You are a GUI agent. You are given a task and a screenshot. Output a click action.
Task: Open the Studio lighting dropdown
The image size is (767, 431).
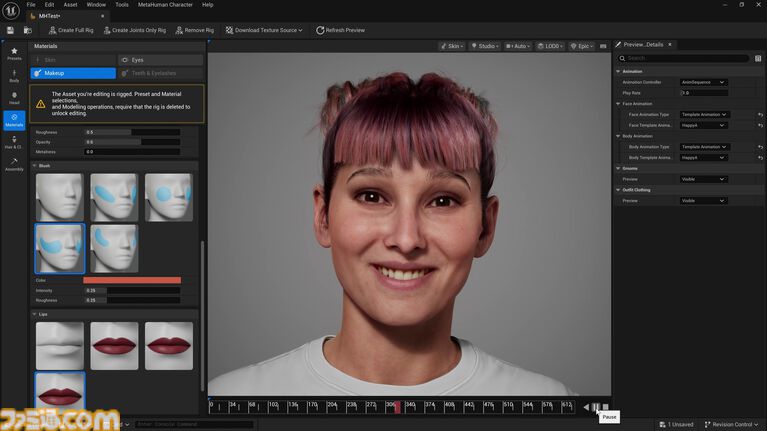(x=485, y=46)
